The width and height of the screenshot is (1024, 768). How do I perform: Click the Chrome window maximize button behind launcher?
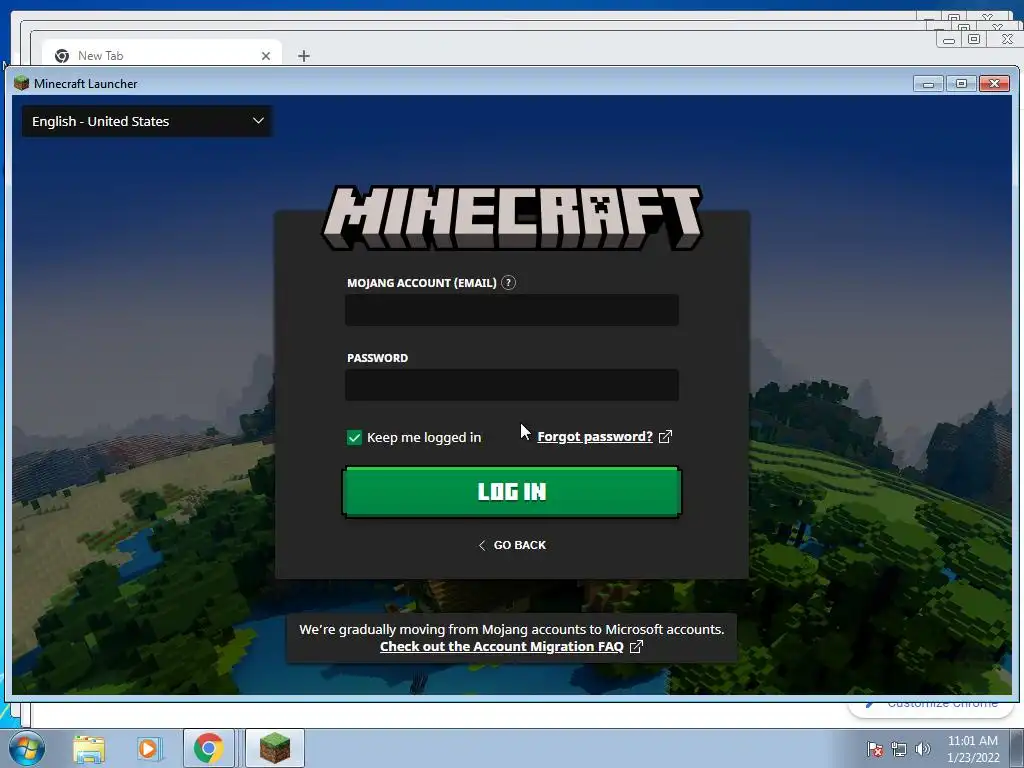tap(974, 40)
